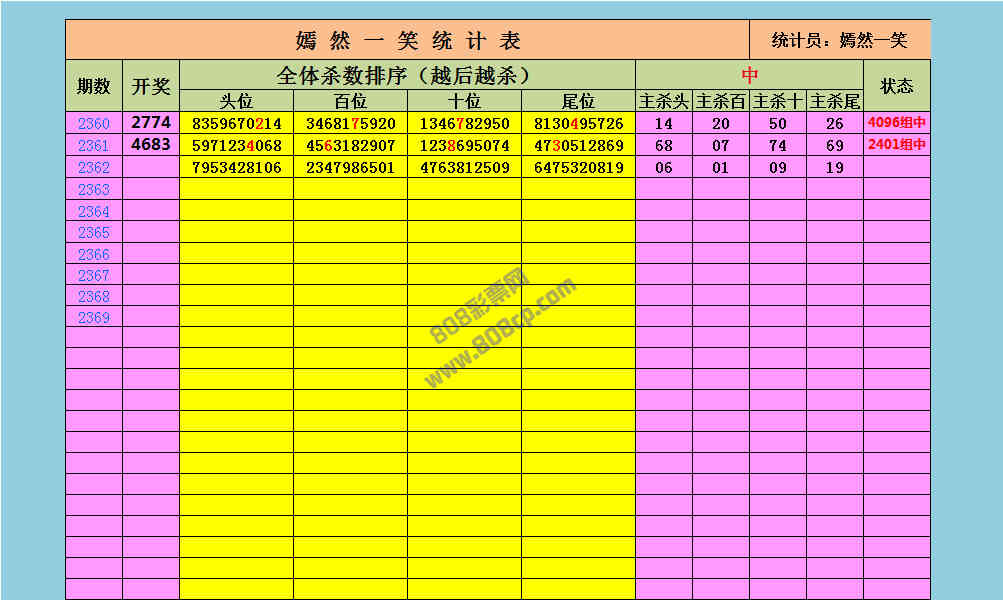Click the period number 2360 link
Screen dimensions: 1003x600
click(94, 124)
